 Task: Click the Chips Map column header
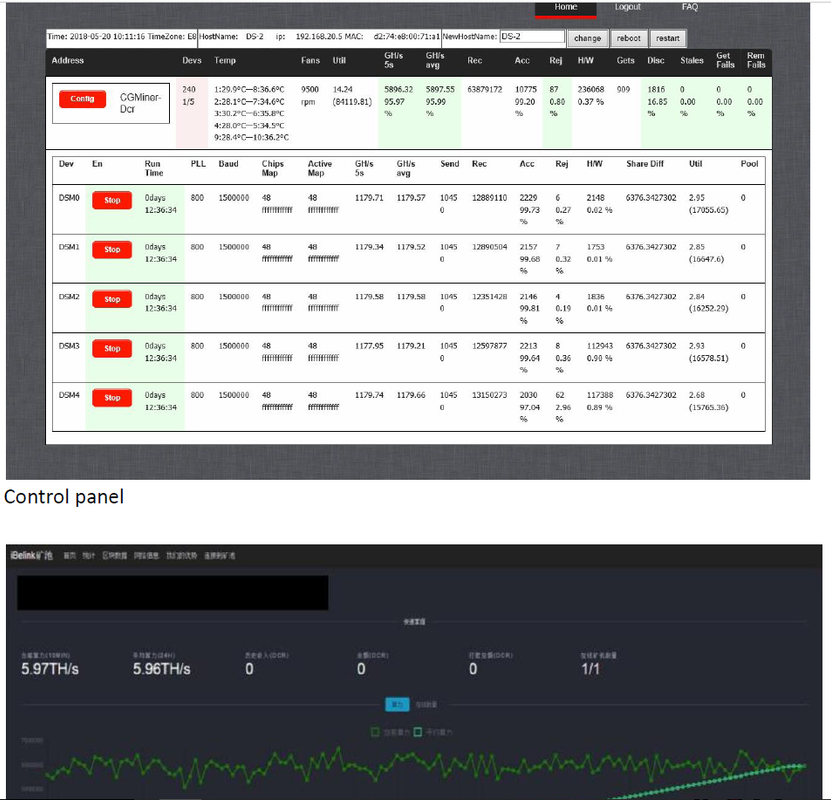272,168
